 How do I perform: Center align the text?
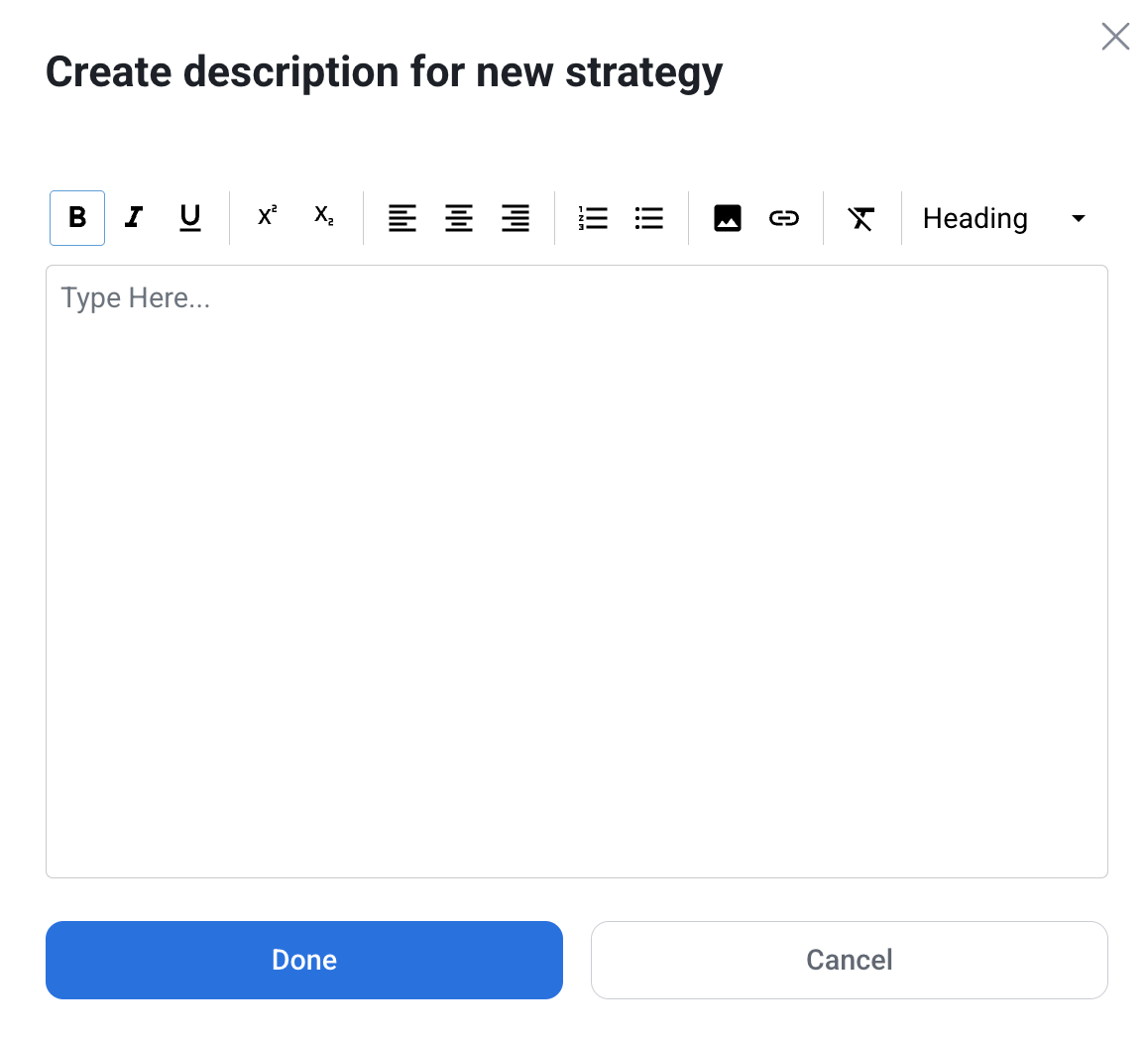459,218
